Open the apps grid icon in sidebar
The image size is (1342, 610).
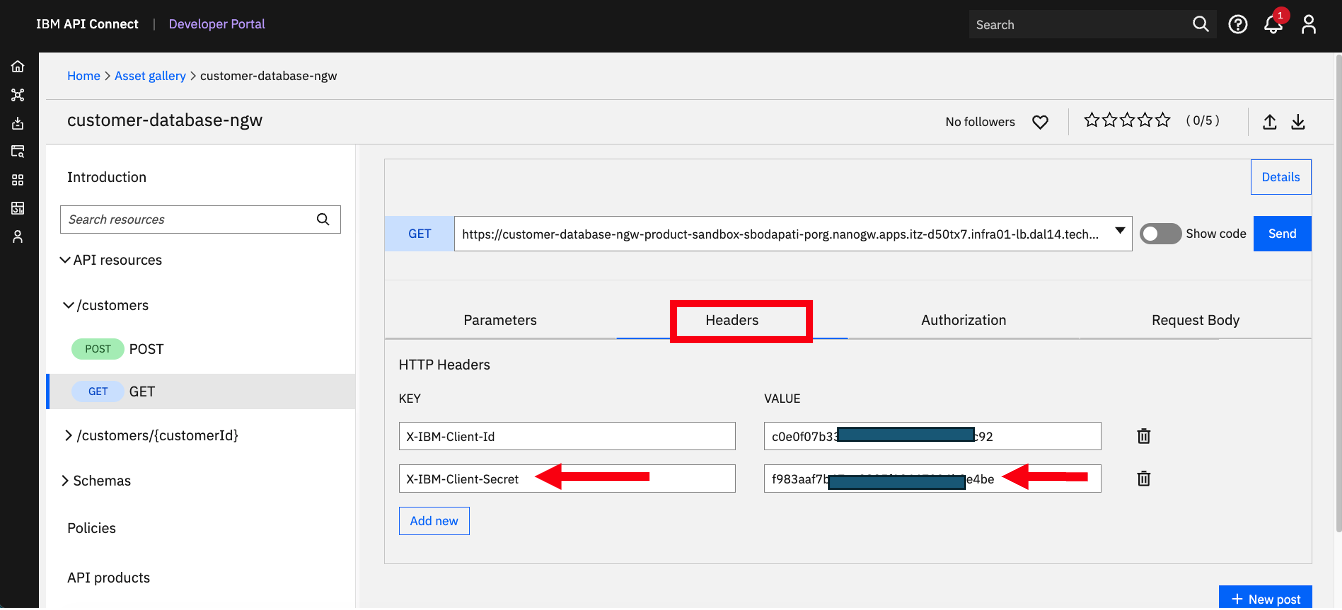point(17,180)
